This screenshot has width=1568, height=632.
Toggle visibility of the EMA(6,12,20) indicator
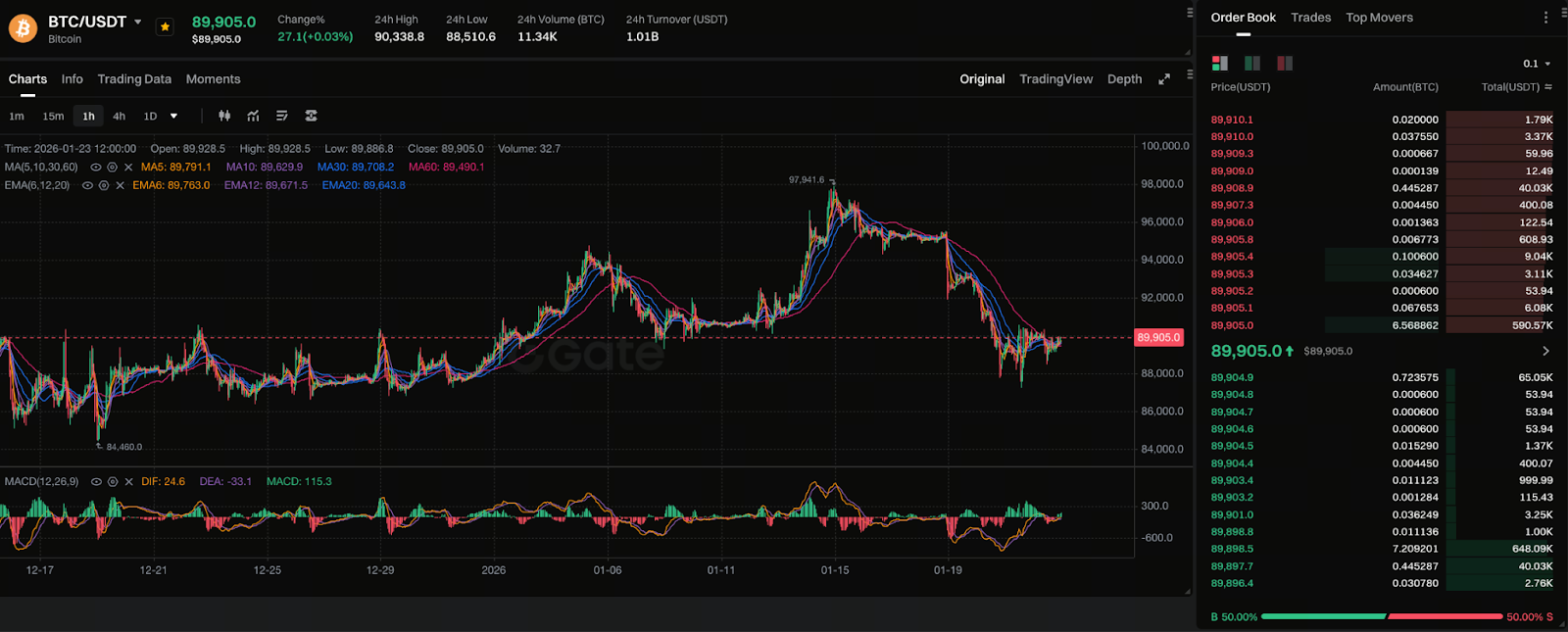(x=87, y=185)
